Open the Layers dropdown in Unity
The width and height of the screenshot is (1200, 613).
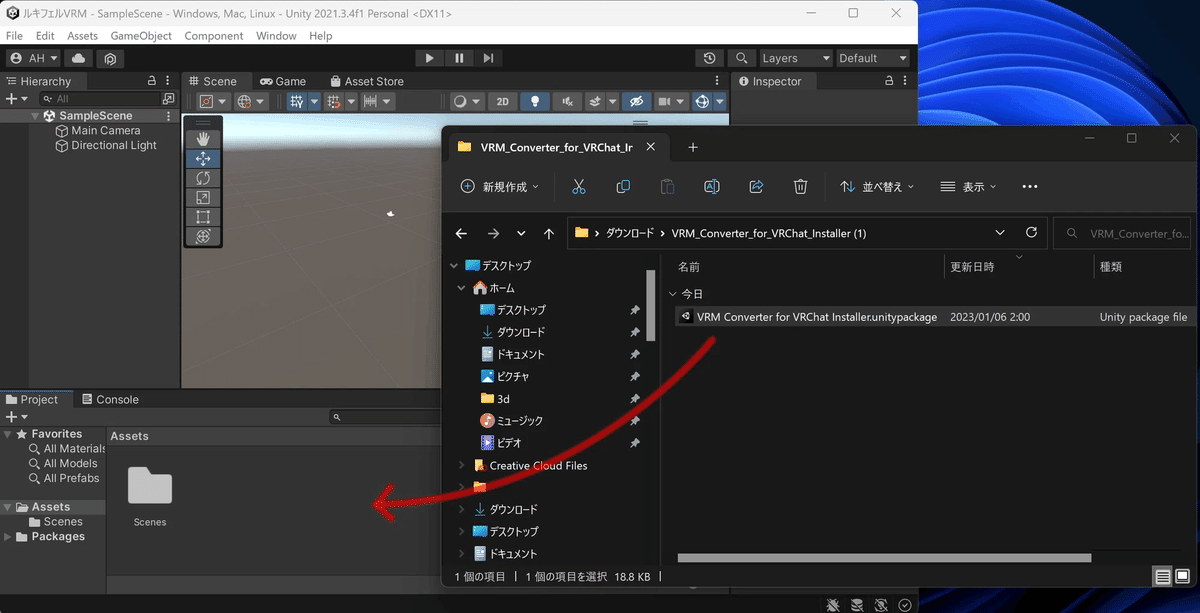[795, 58]
